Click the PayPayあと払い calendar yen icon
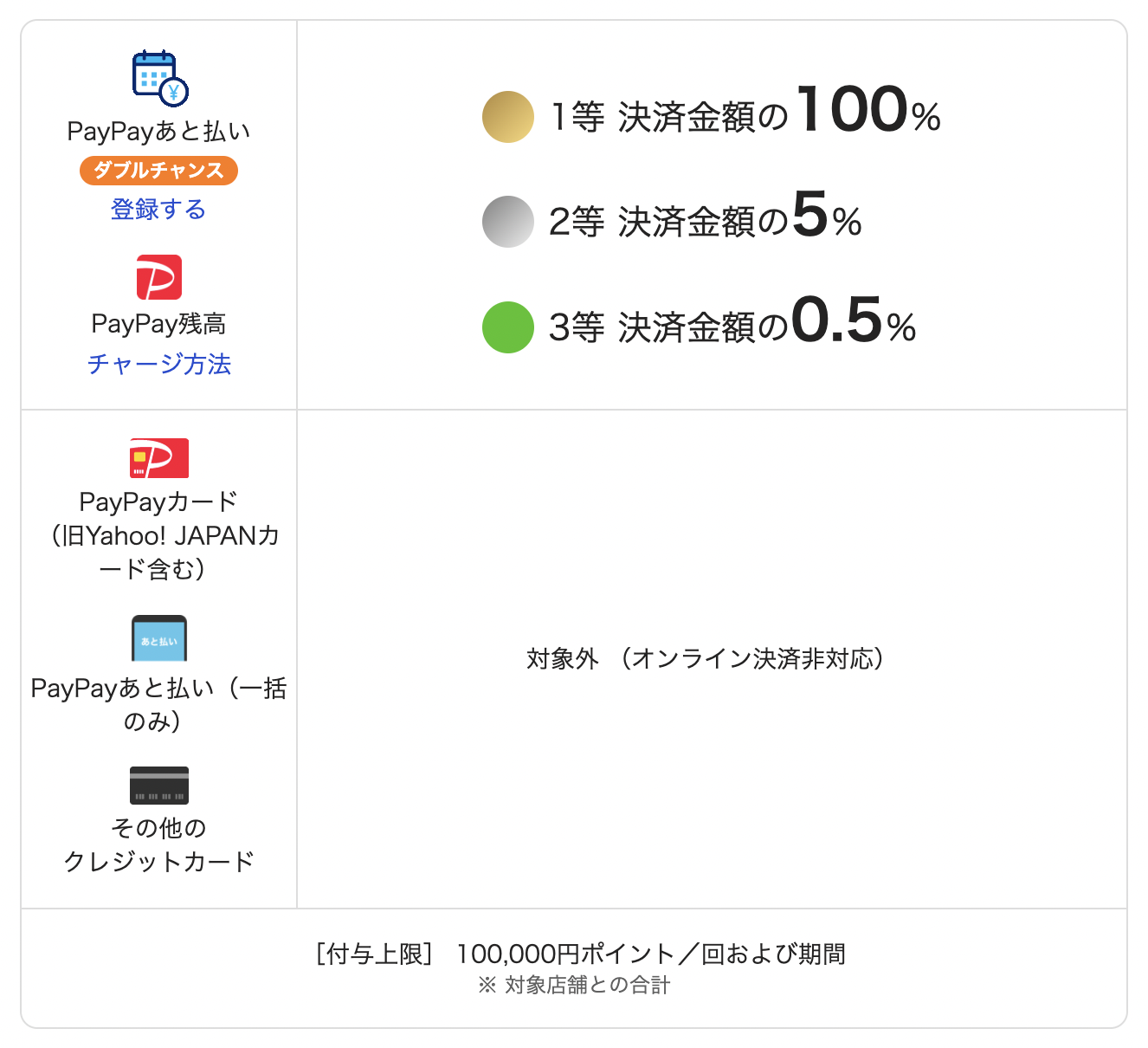 tap(160, 78)
